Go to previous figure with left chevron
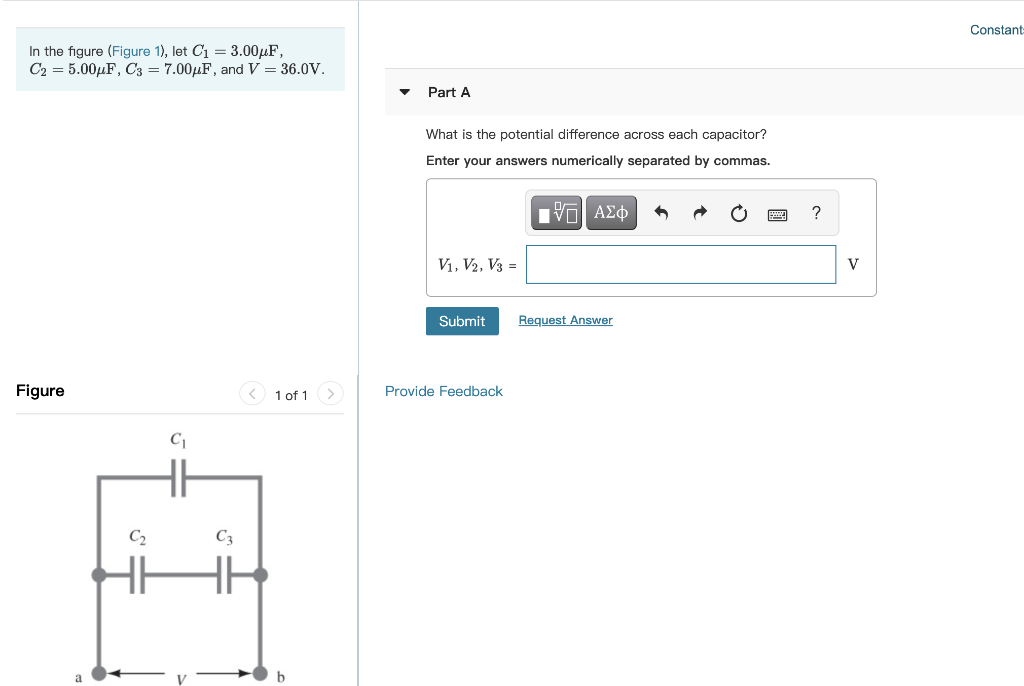The image size is (1024, 686). click(x=252, y=393)
